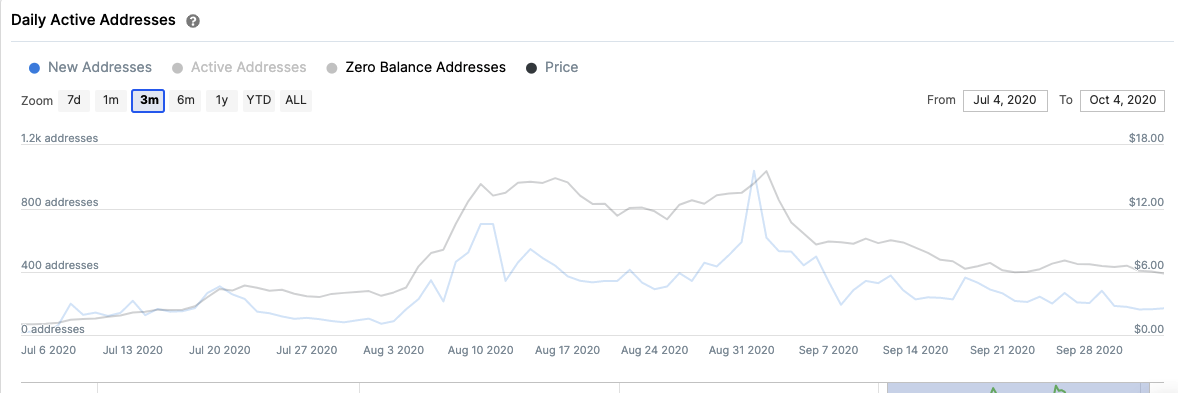Image resolution: width=1178 pixels, height=393 pixels.
Task: Click the 800 addresses axis label
Action: [59, 203]
